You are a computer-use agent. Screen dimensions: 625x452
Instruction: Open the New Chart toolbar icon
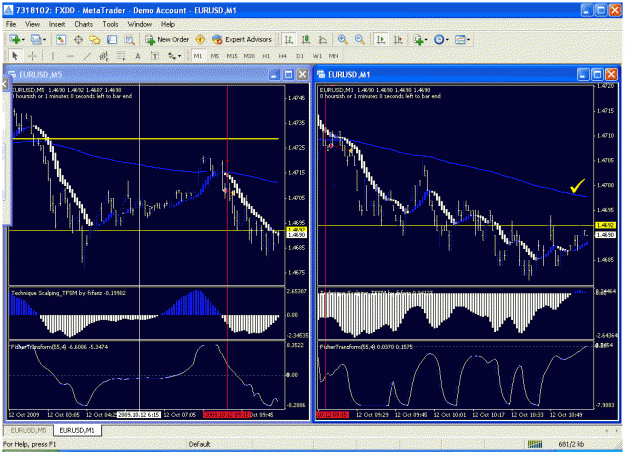click(x=15, y=39)
